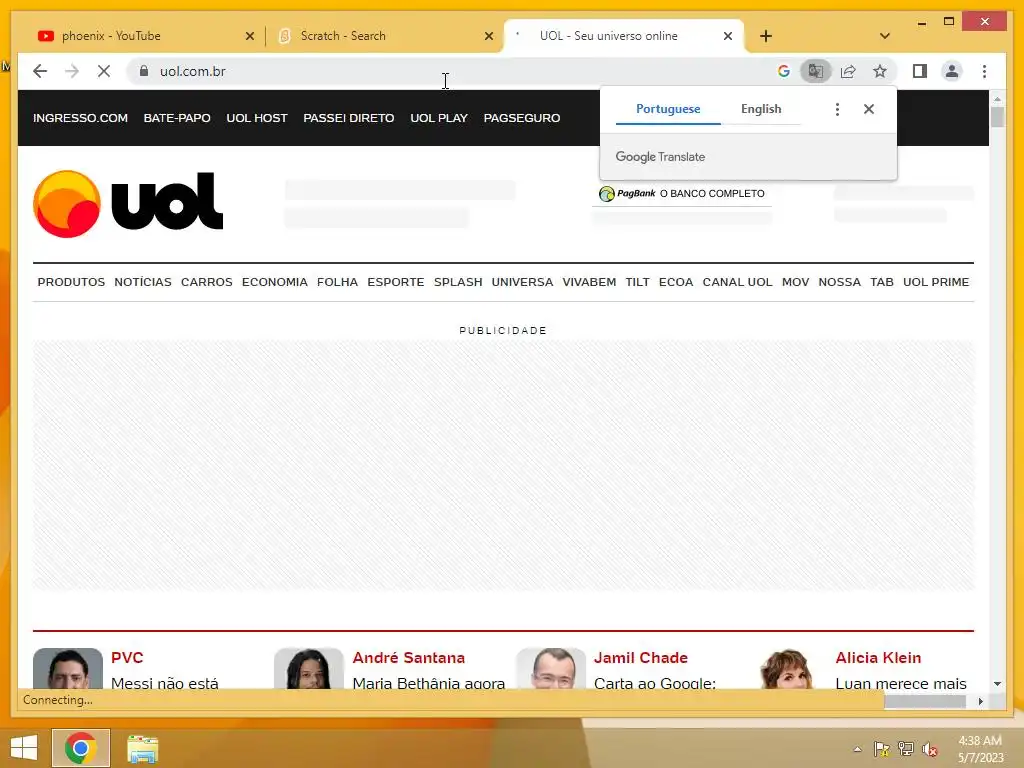Bookmark this tab with the star icon
This screenshot has width=1024, height=768.
[880, 71]
